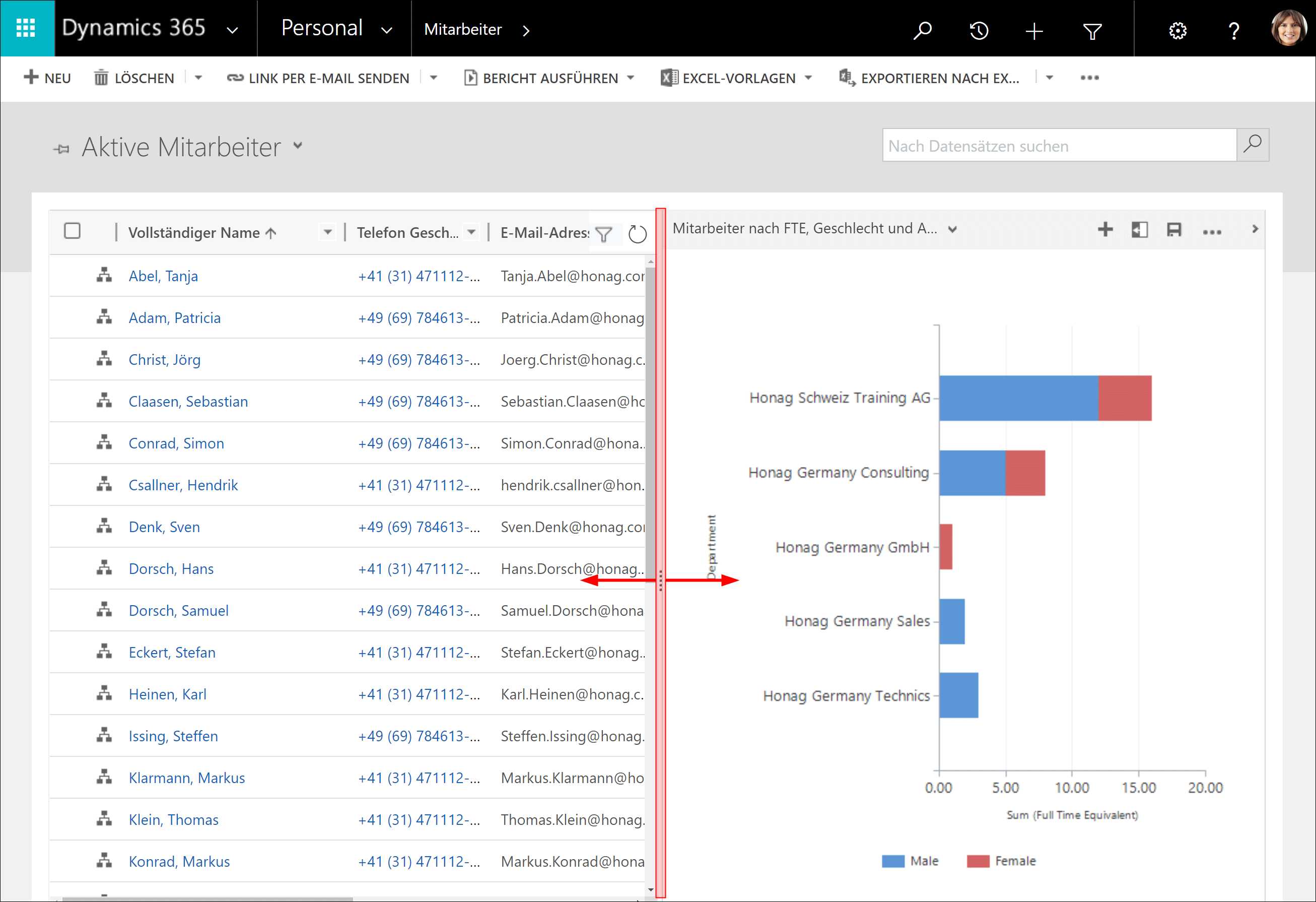Click hierarchy icon for Denk, Sven
This screenshot has height=902, width=1316.
pos(104,526)
